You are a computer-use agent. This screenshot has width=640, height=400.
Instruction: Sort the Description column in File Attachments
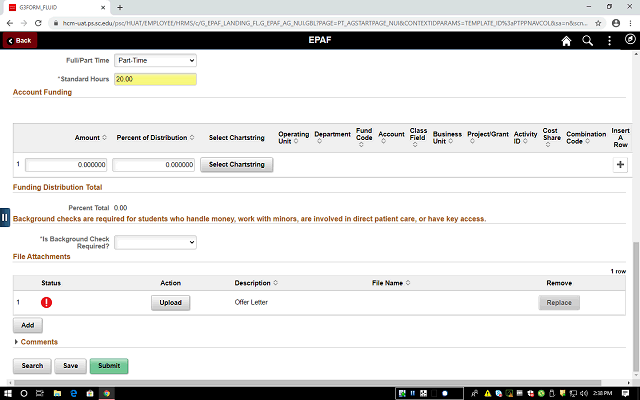point(276,282)
